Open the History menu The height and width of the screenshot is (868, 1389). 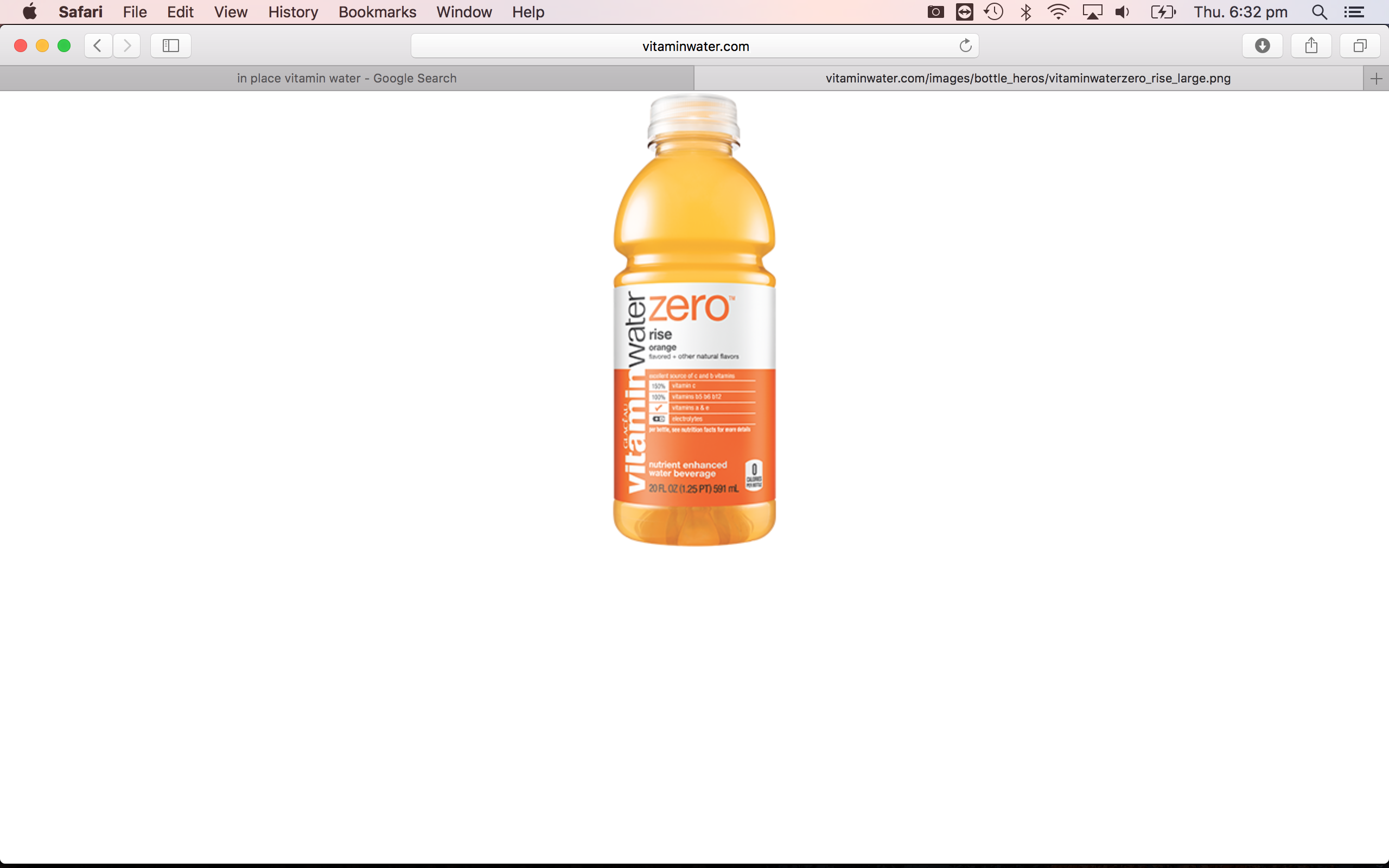pyautogui.click(x=293, y=12)
